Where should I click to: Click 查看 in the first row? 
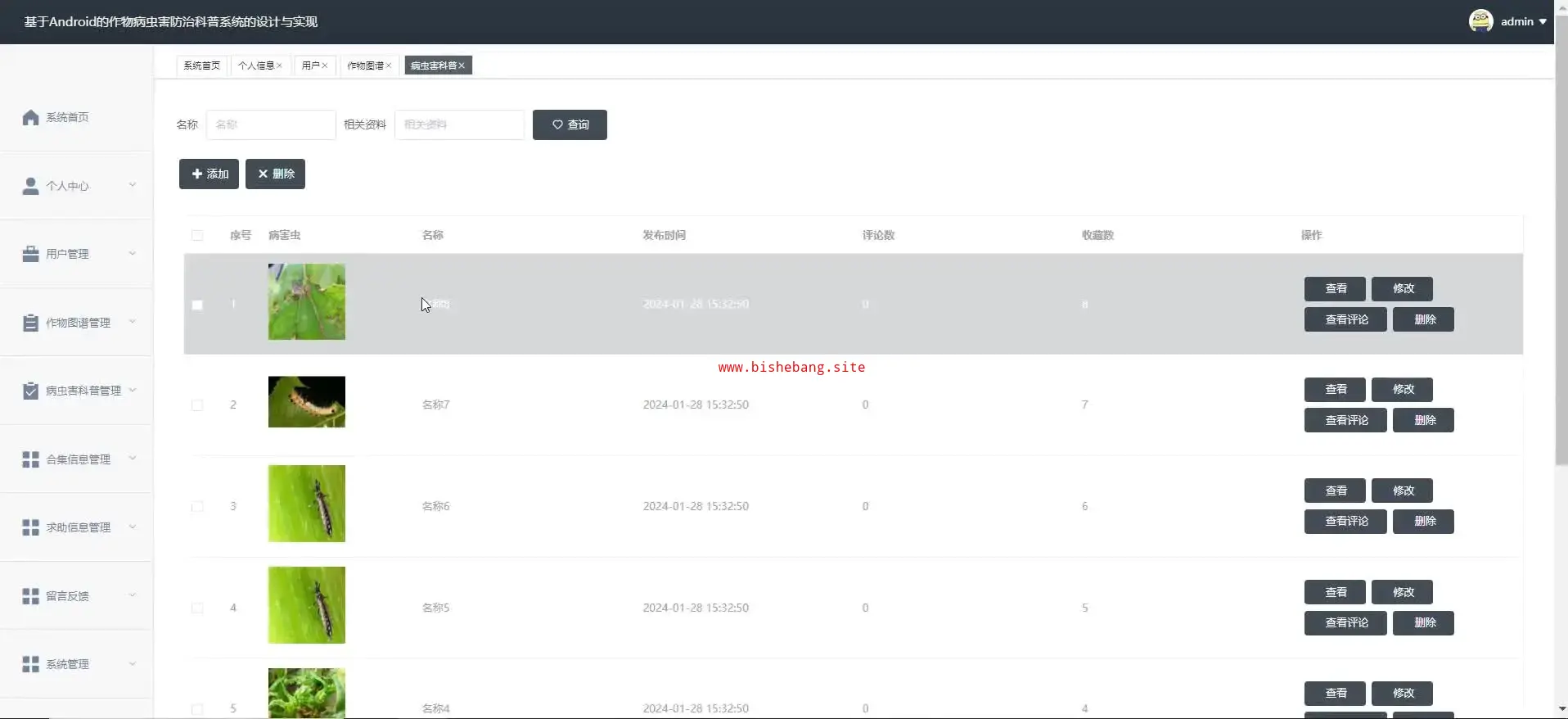1335,288
